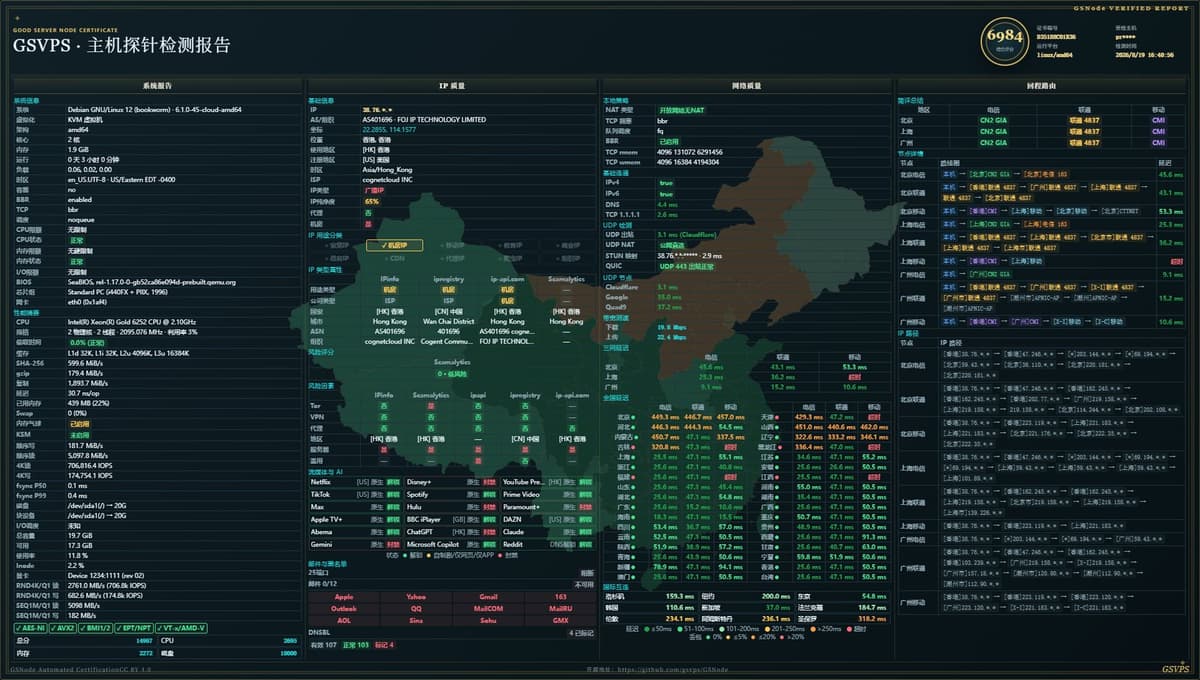Click the Sohu mail provider cell
Viewport: 1200px width, 680px height.
pos(488,621)
